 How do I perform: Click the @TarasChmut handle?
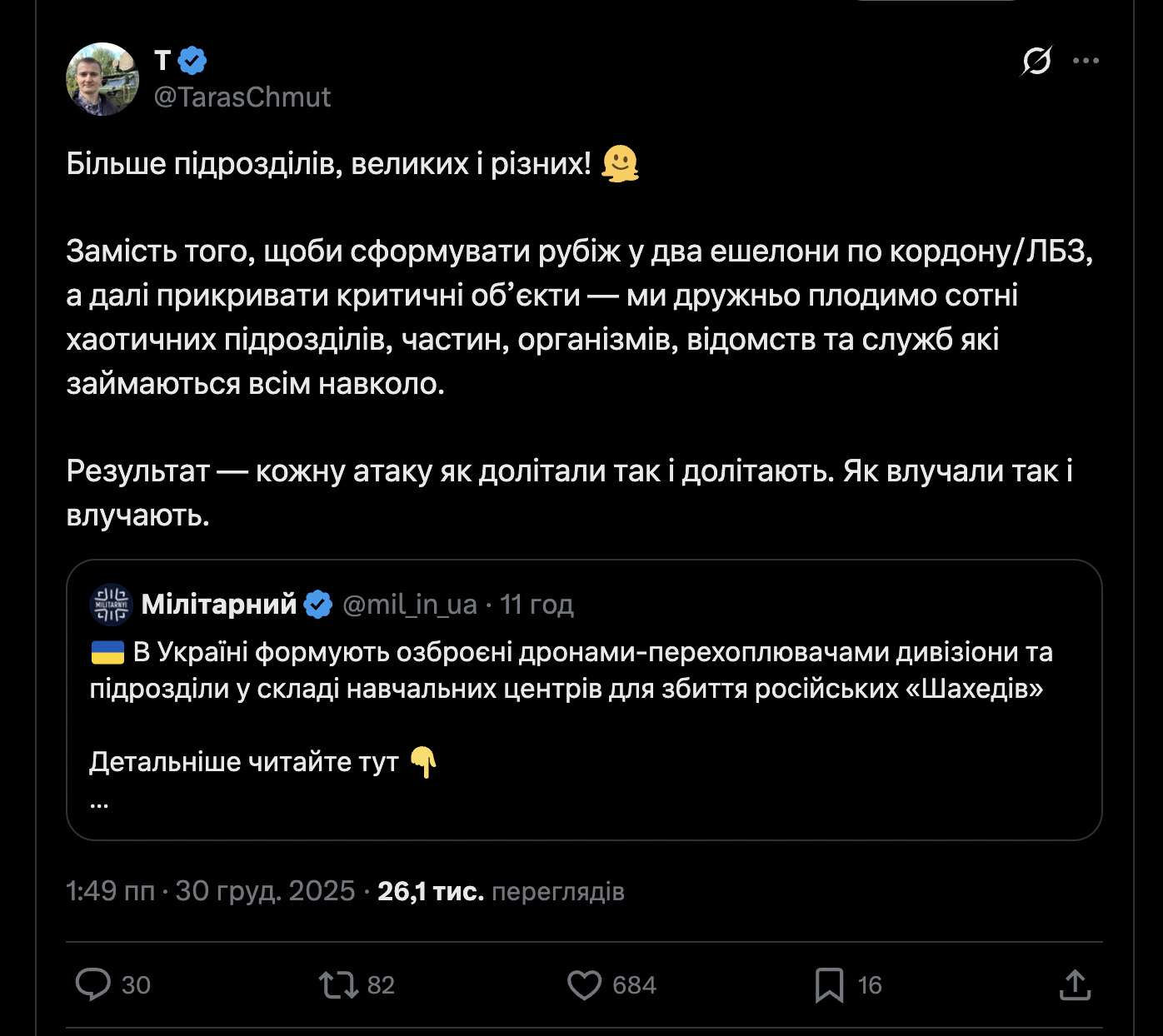[x=242, y=97]
